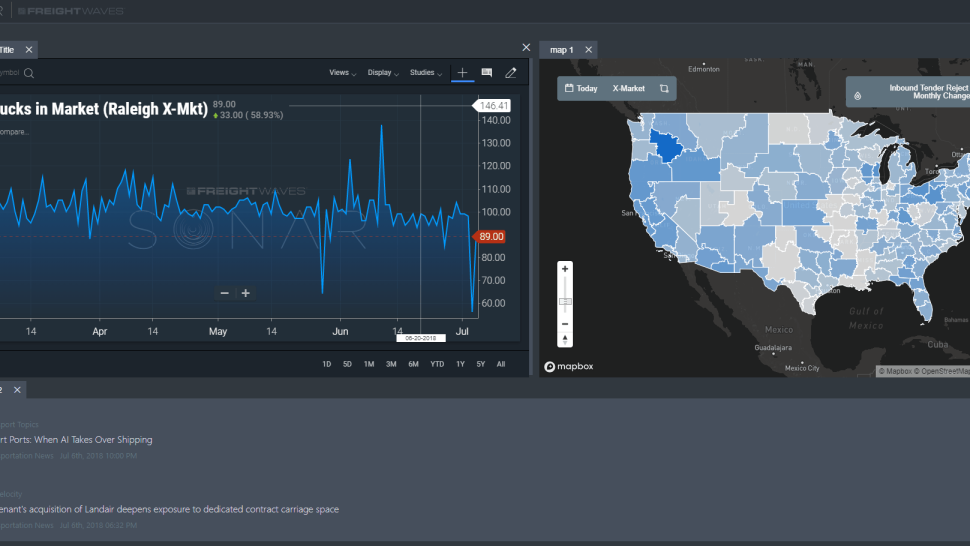Zoom in the map with plus control

point(565,269)
